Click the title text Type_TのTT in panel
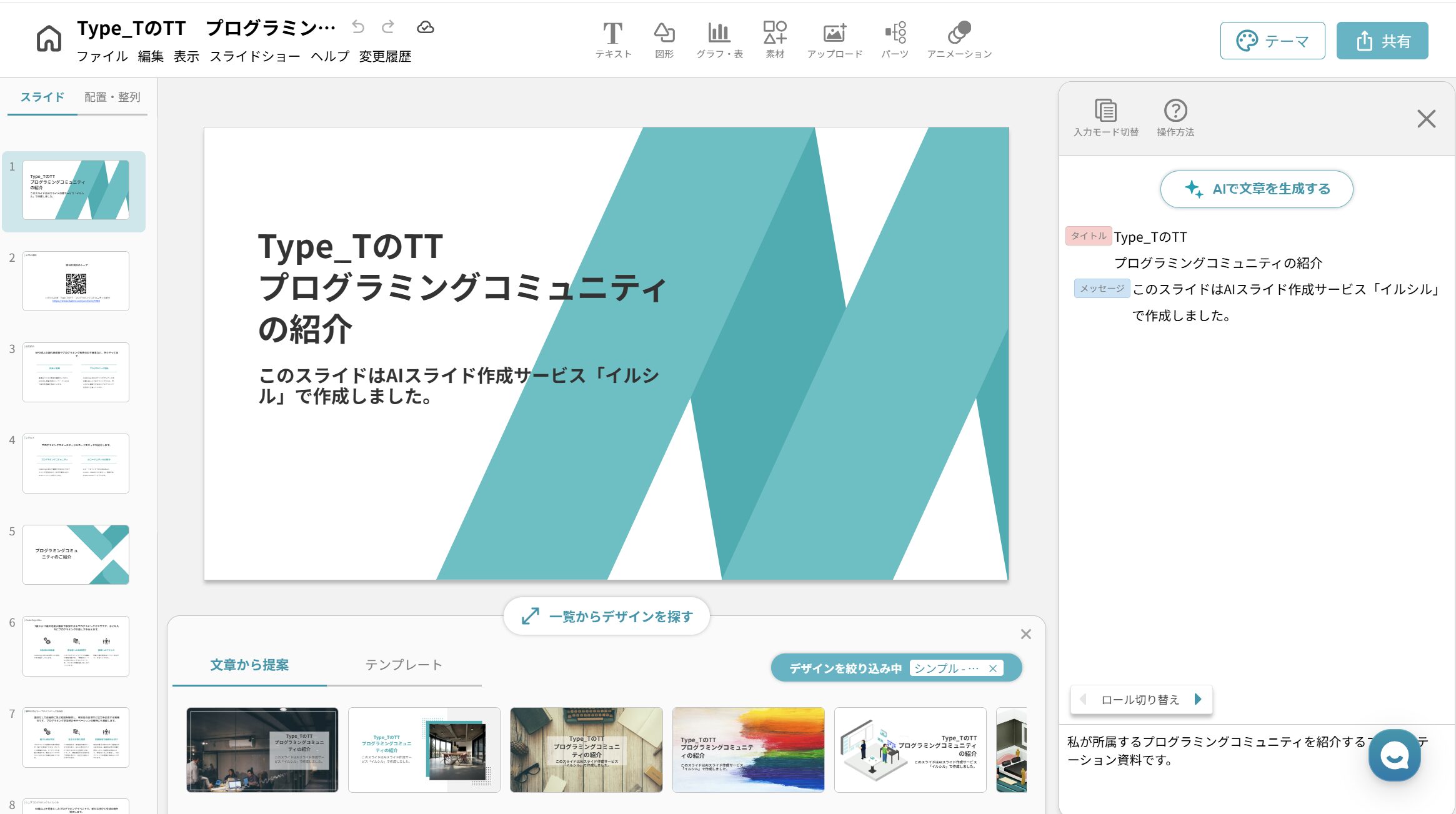 (x=1150, y=237)
